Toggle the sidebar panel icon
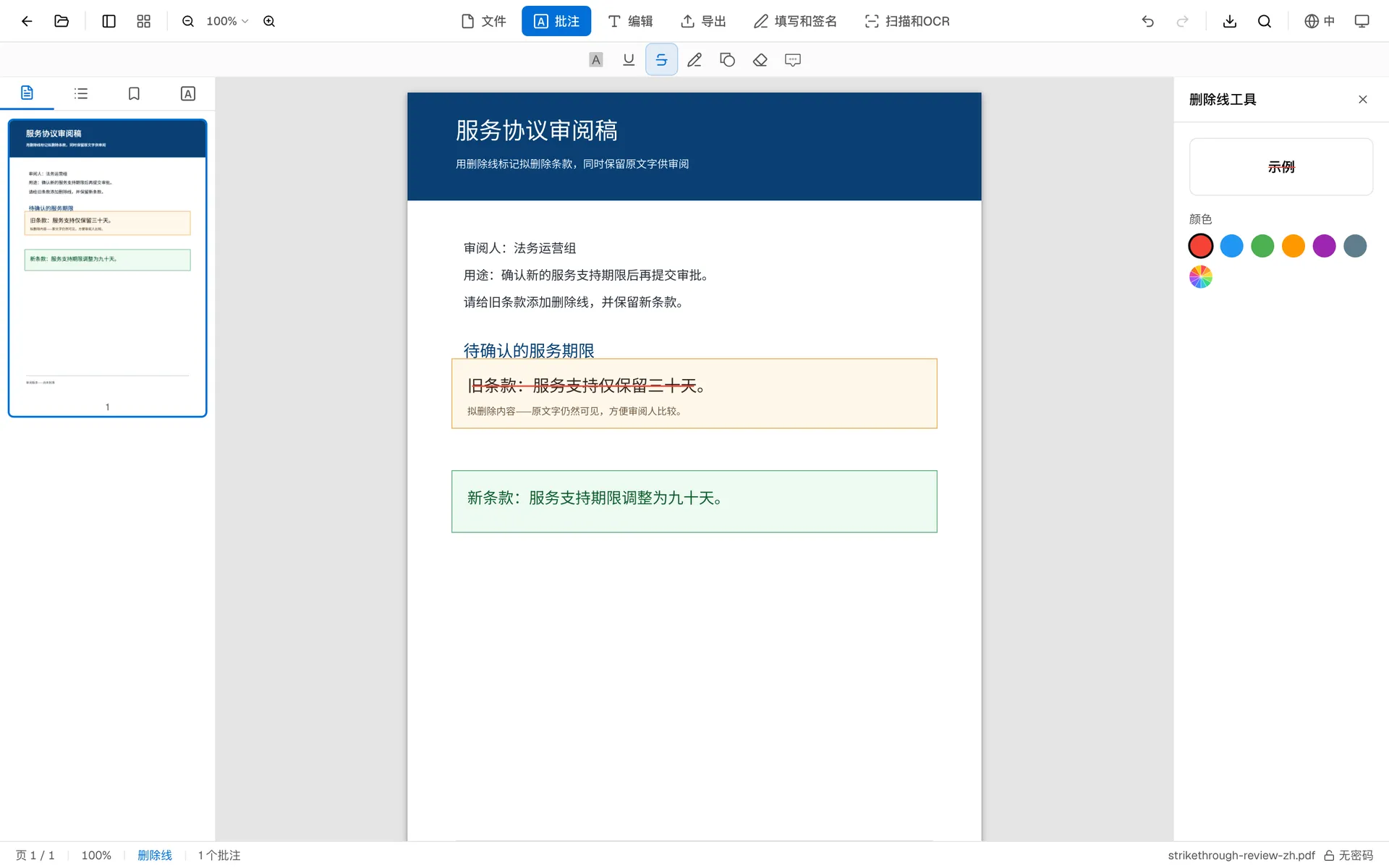This screenshot has width=1389, height=868. coord(109,21)
